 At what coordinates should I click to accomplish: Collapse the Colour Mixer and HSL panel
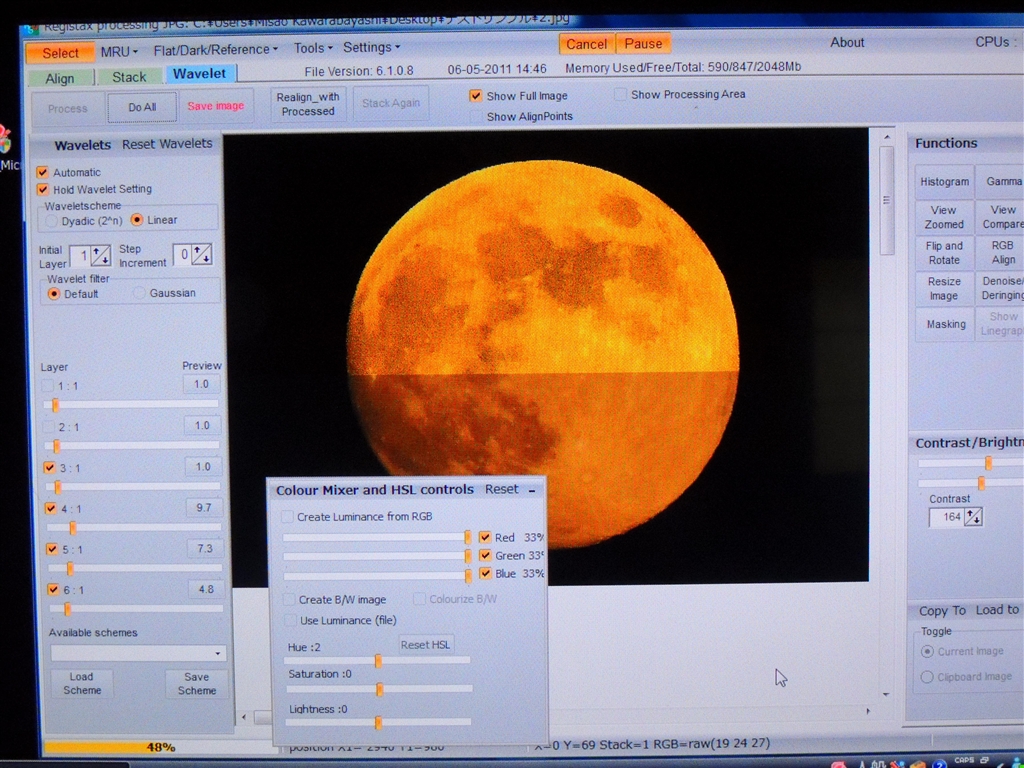point(532,490)
